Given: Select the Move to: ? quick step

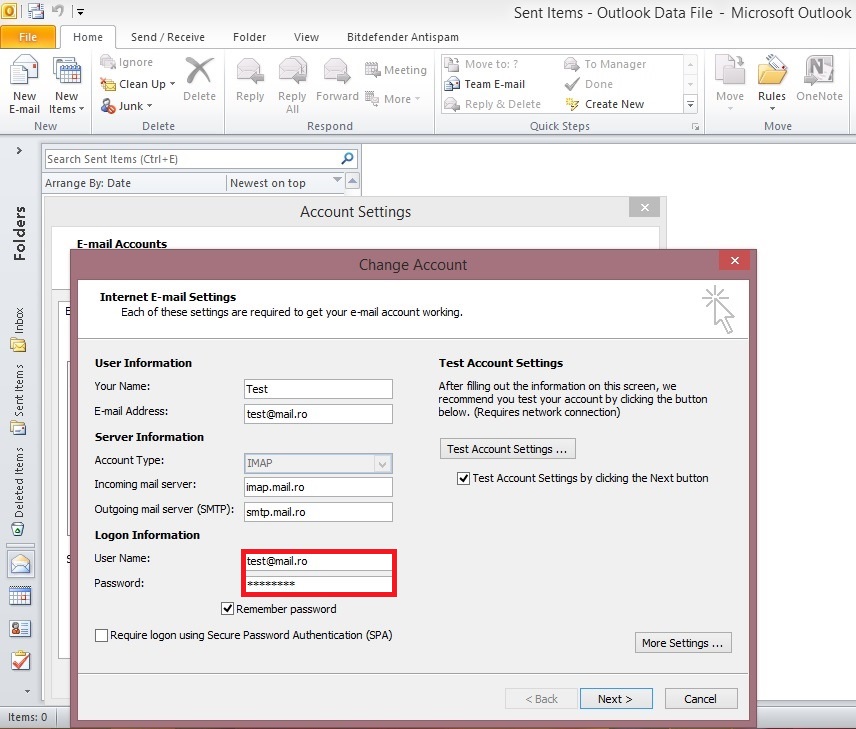Looking at the screenshot, I should coord(481,64).
